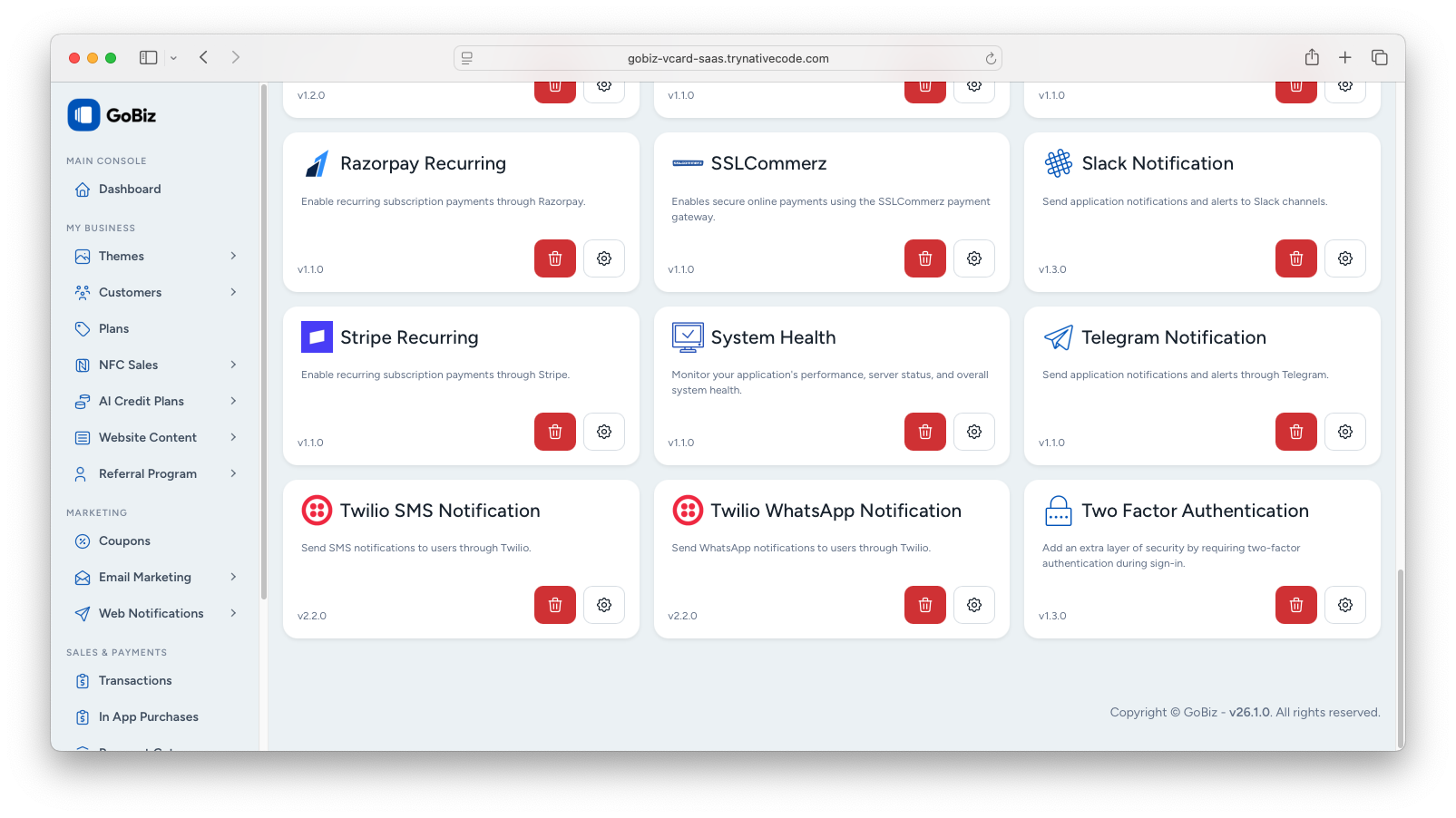The width and height of the screenshot is (1456, 818).
Task: Open Razorpay Recurring settings gear
Action: click(604, 258)
